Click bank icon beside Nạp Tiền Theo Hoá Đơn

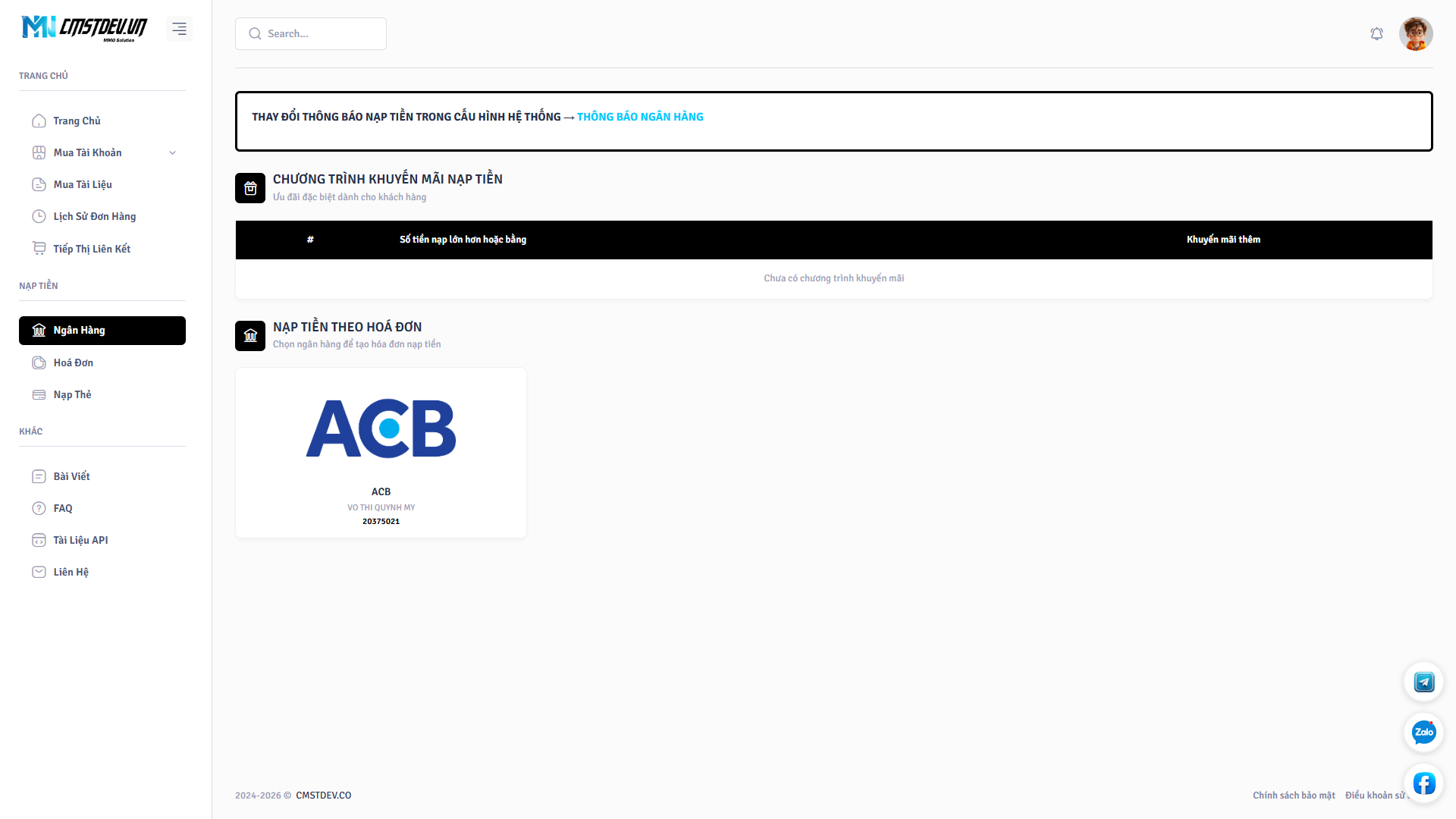250,336
